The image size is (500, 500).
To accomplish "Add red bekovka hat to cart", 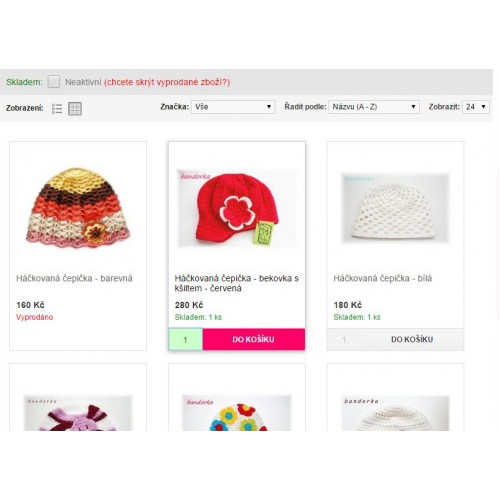I will pos(254,339).
